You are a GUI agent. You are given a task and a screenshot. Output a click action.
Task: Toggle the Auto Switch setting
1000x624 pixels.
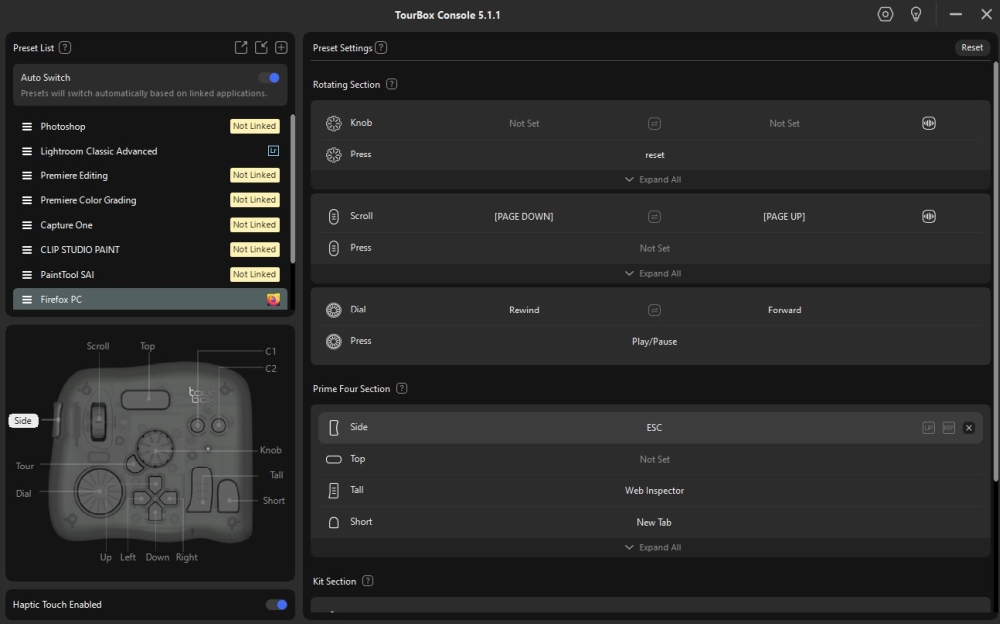click(270, 76)
